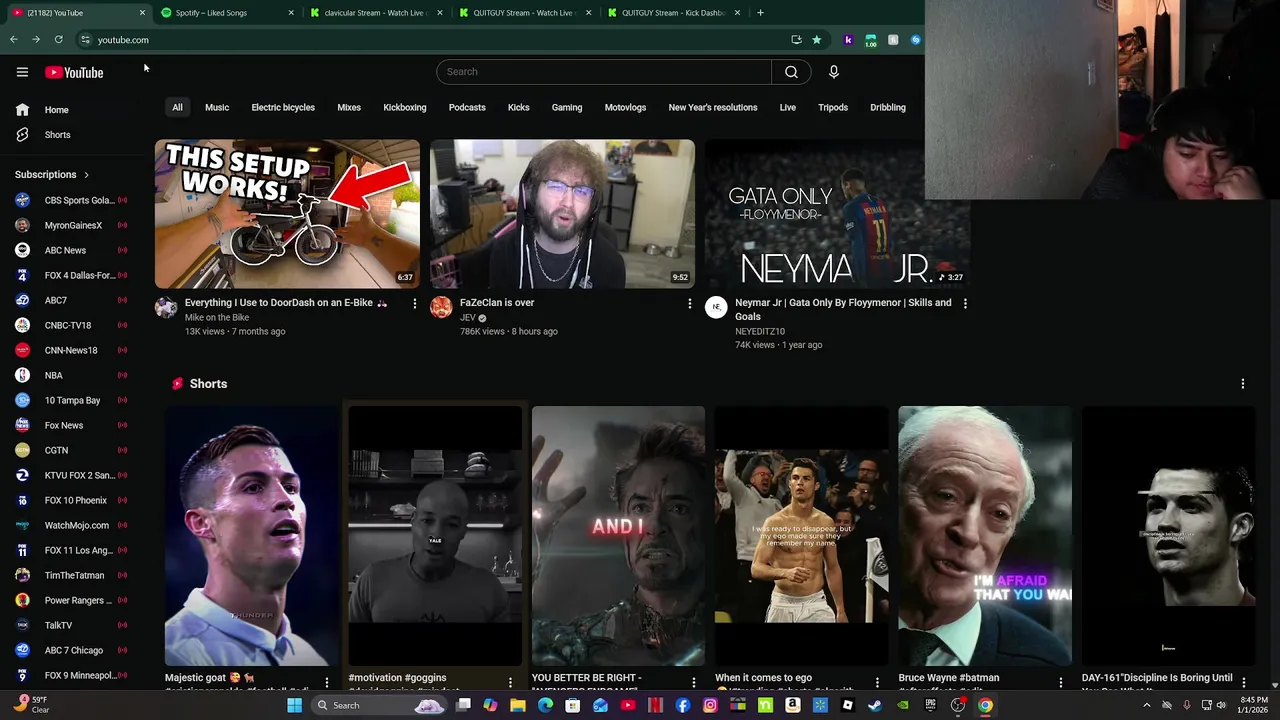1280x720 pixels.
Task: Open Amazon from the taskbar
Action: (793, 706)
